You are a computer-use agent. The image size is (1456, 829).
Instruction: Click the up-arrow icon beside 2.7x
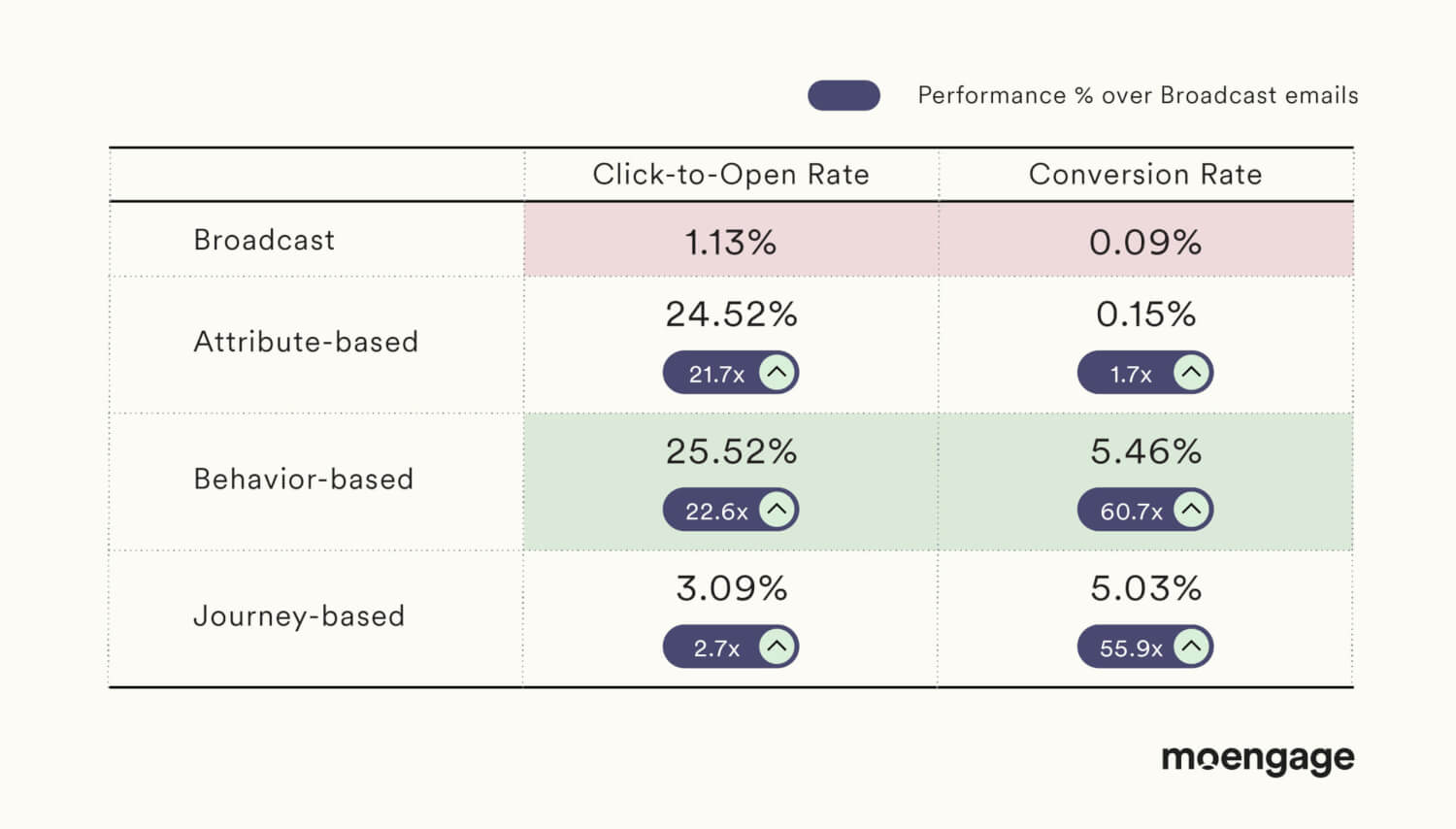[777, 647]
